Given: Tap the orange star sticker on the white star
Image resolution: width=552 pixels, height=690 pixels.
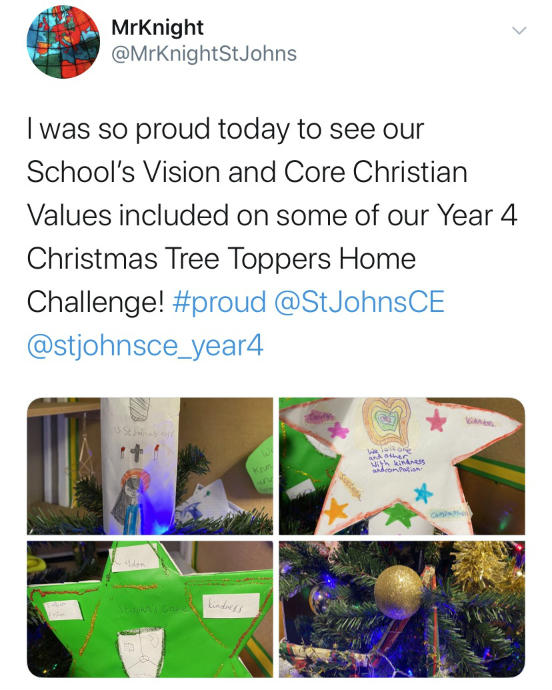Looking at the screenshot, I should (x=336, y=510).
